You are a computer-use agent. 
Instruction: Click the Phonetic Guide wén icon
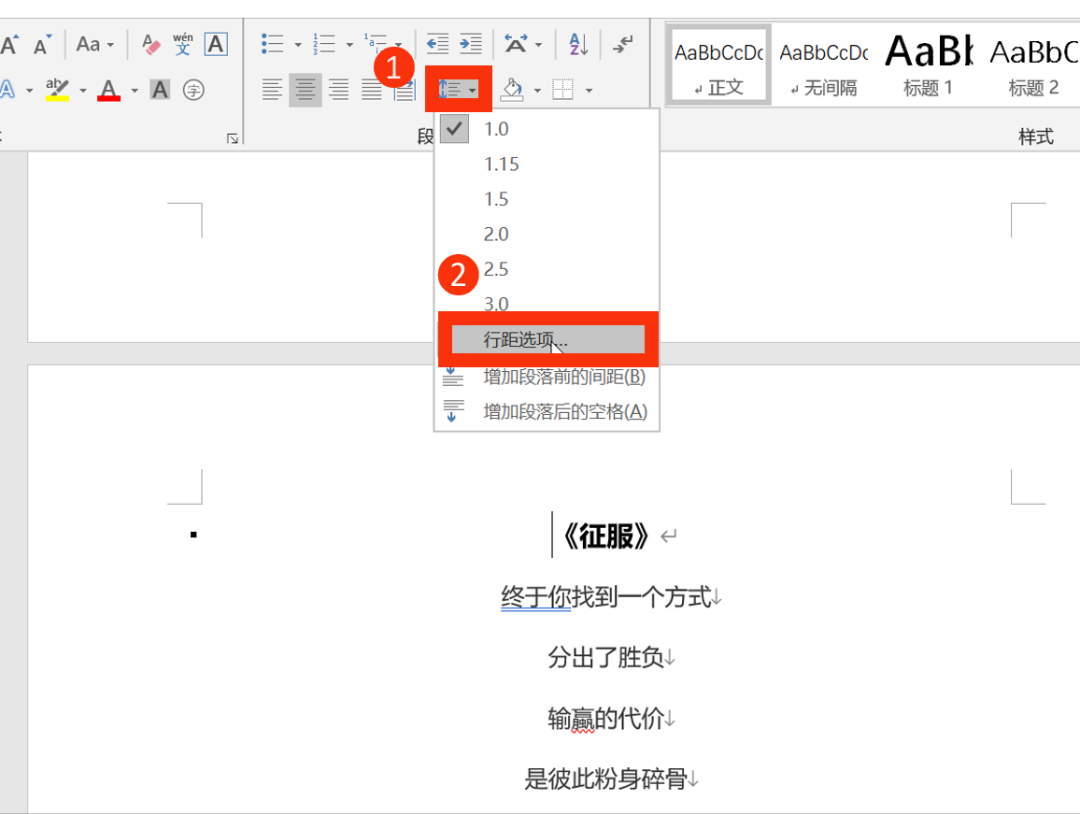coord(183,45)
